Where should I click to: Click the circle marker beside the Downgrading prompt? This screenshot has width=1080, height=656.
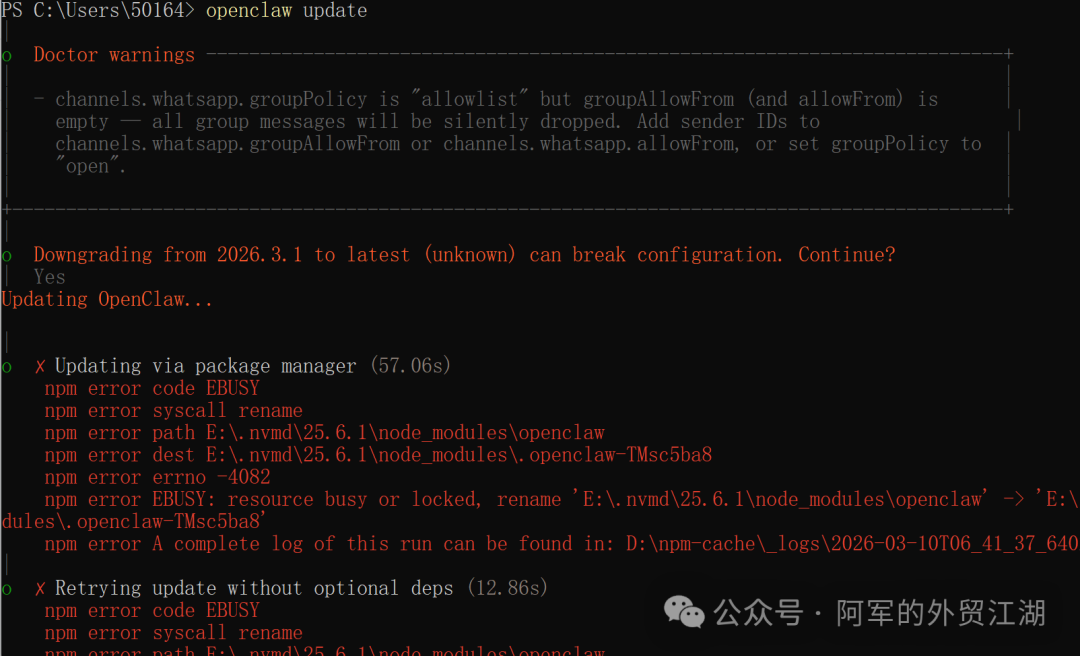7,255
